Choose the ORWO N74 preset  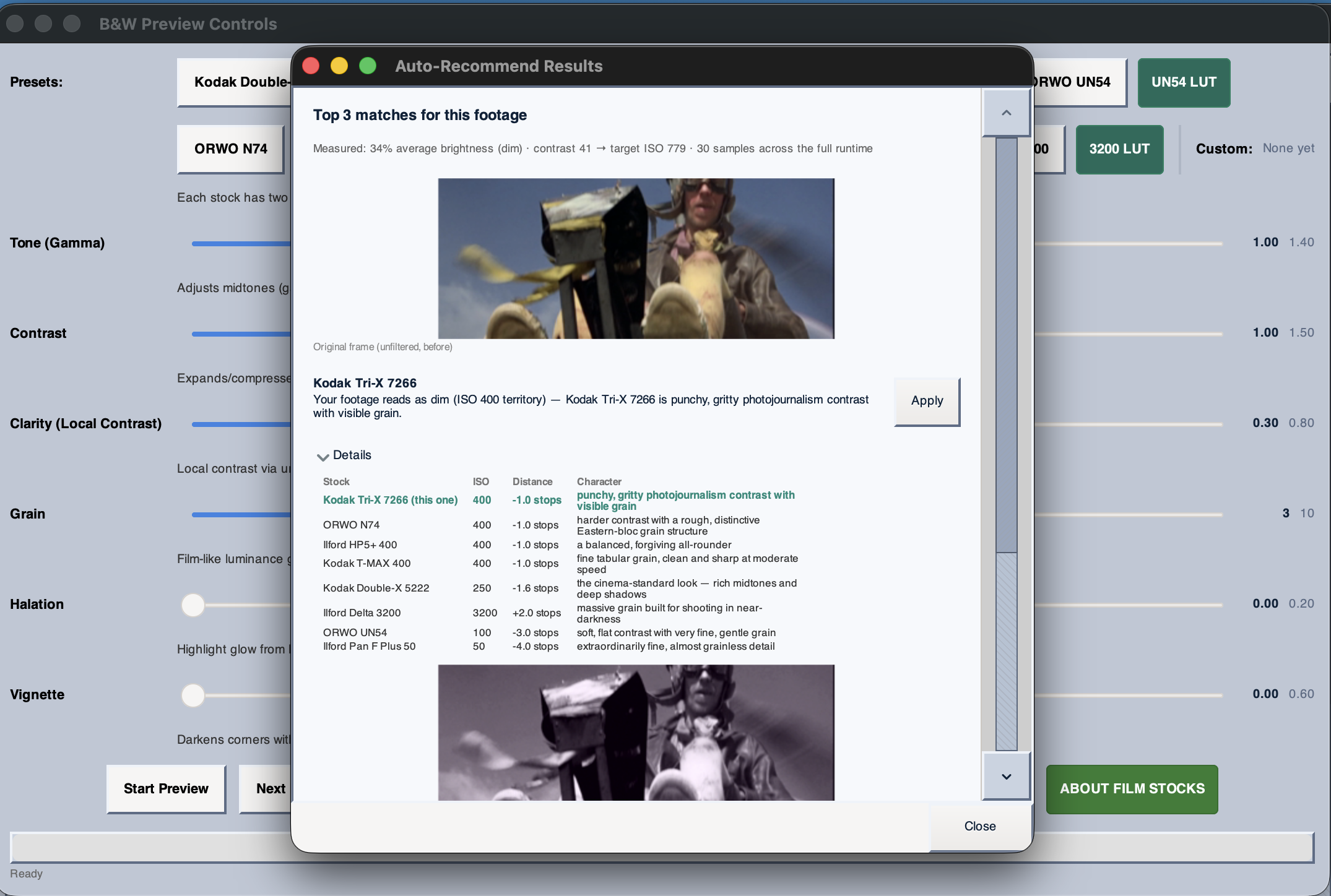pos(231,149)
